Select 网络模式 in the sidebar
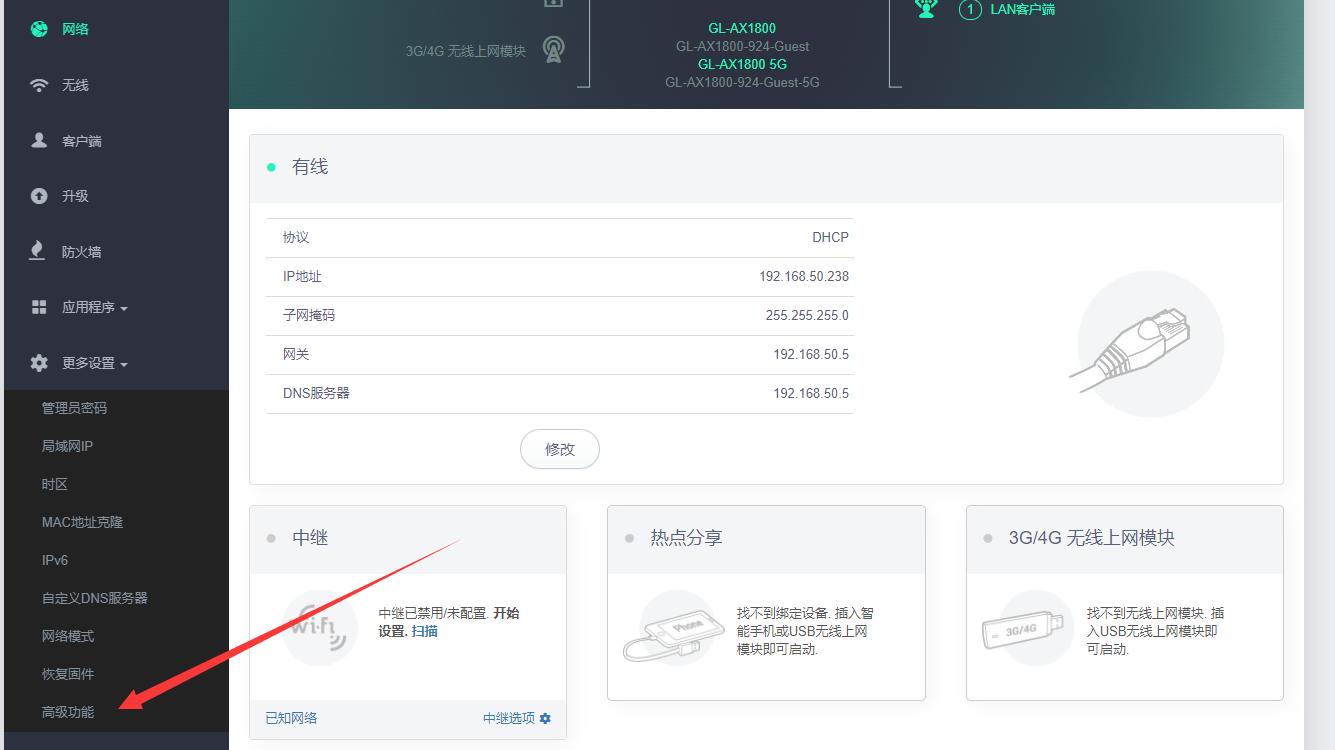The image size is (1335, 750). (72, 636)
